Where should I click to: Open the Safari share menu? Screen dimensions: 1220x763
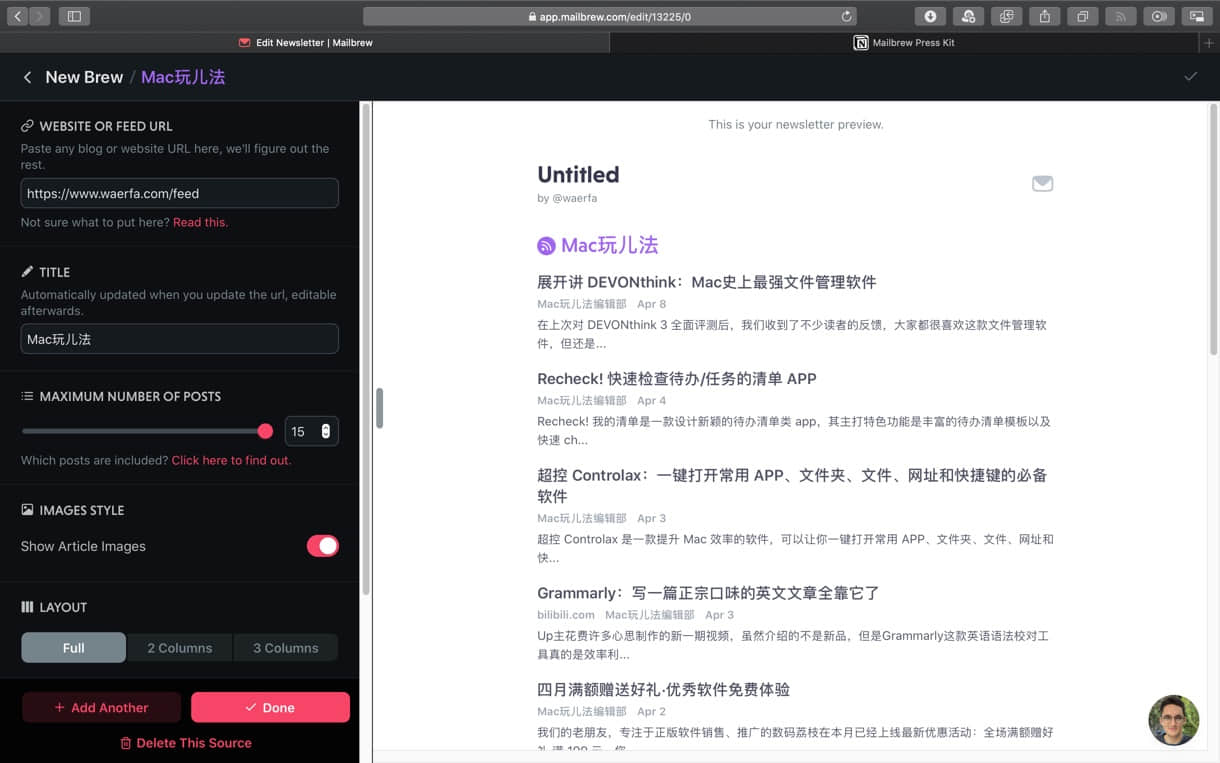tap(1044, 16)
